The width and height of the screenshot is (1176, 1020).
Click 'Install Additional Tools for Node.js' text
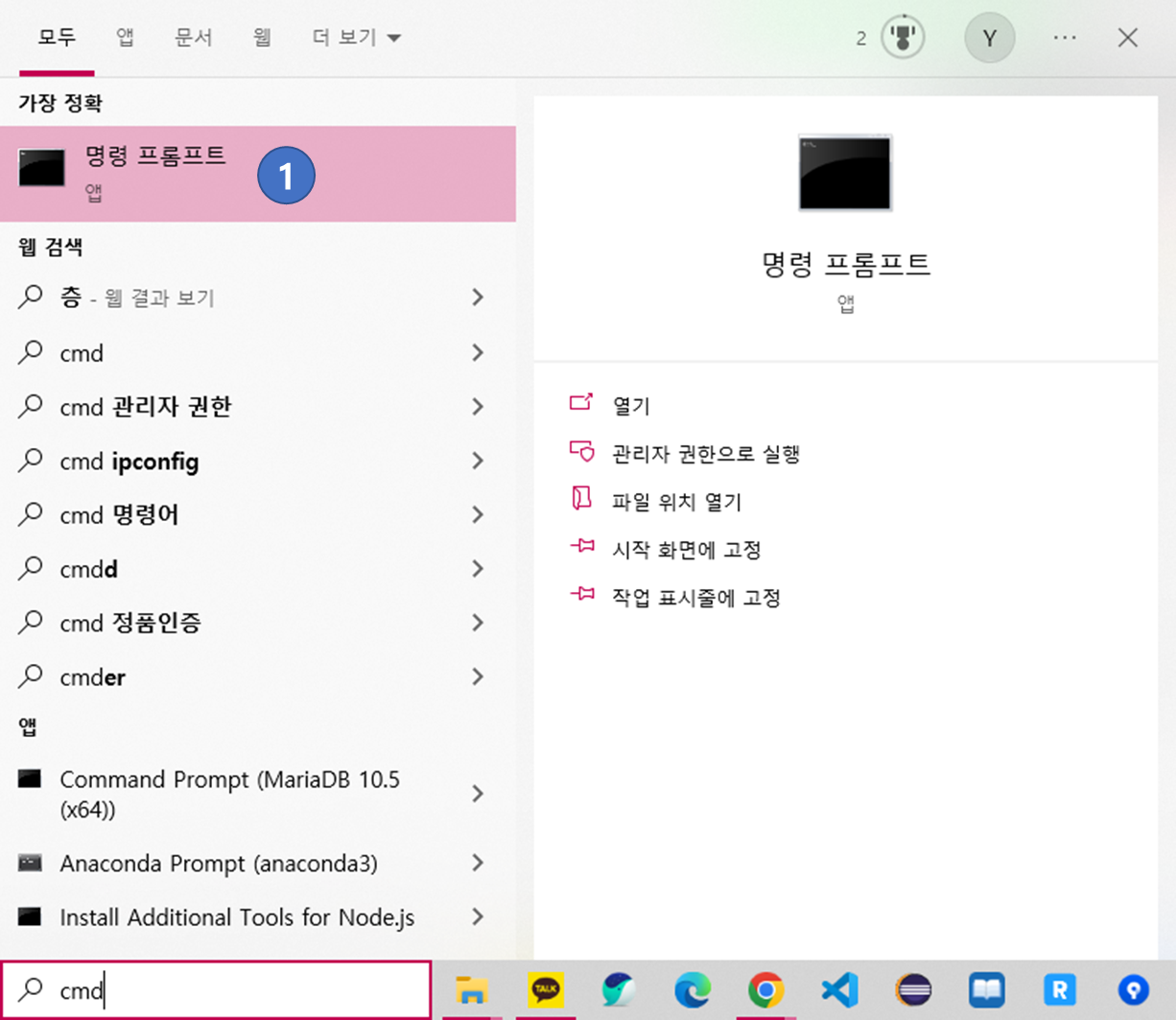pyautogui.click(x=237, y=917)
